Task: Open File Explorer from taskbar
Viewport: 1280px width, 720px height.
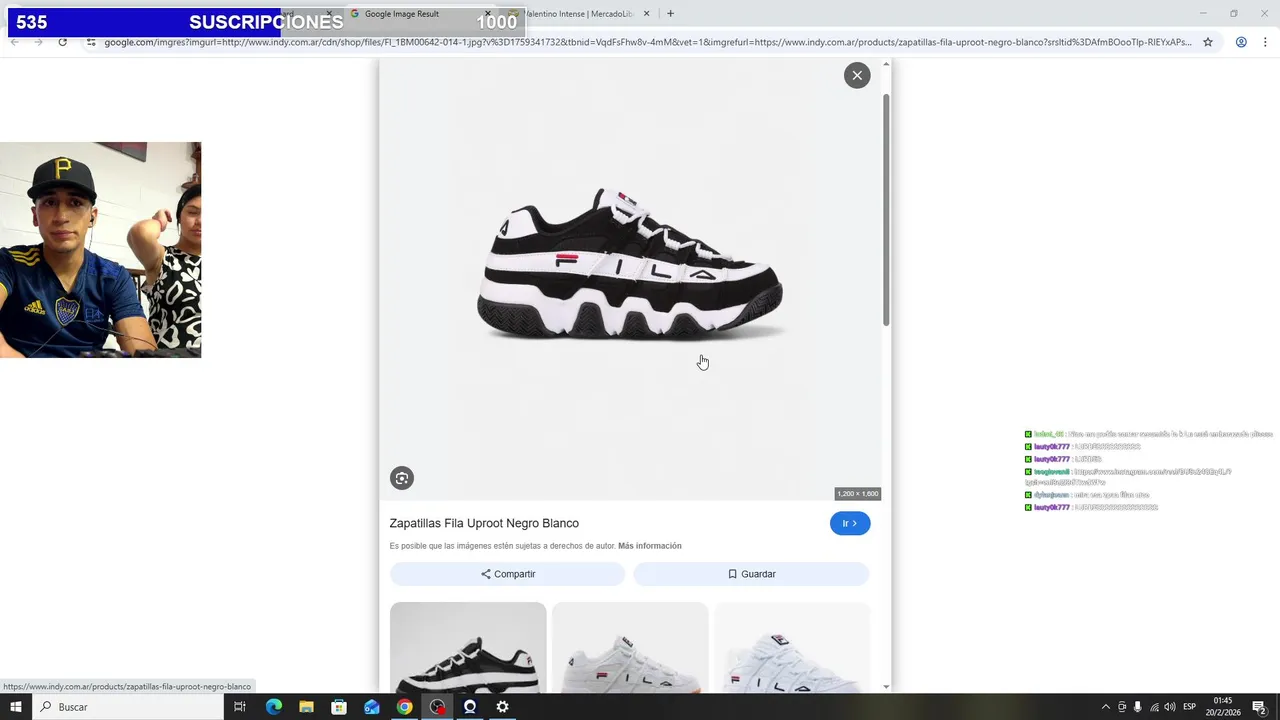Action: coord(306,707)
